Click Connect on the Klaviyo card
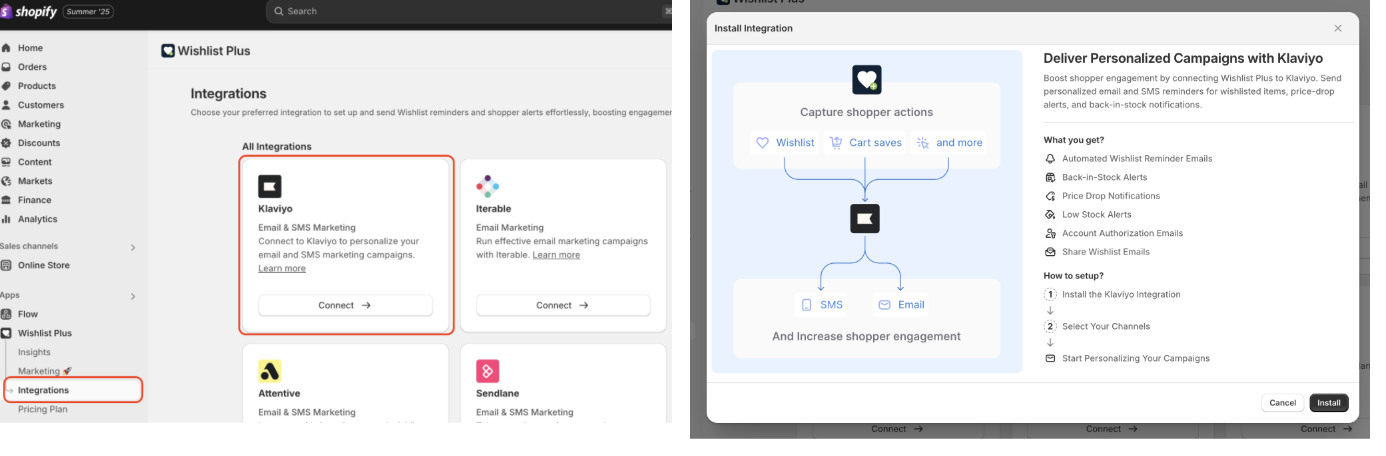Screen dimensions: 1386x456 click(345, 305)
